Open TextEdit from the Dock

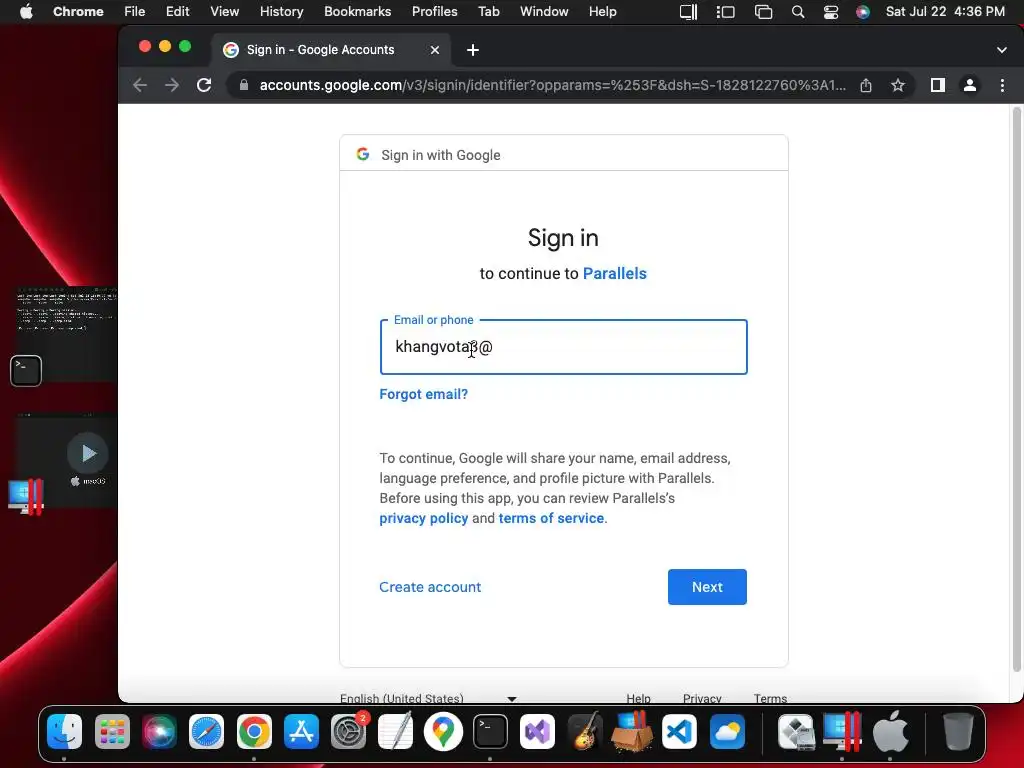tap(396, 731)
